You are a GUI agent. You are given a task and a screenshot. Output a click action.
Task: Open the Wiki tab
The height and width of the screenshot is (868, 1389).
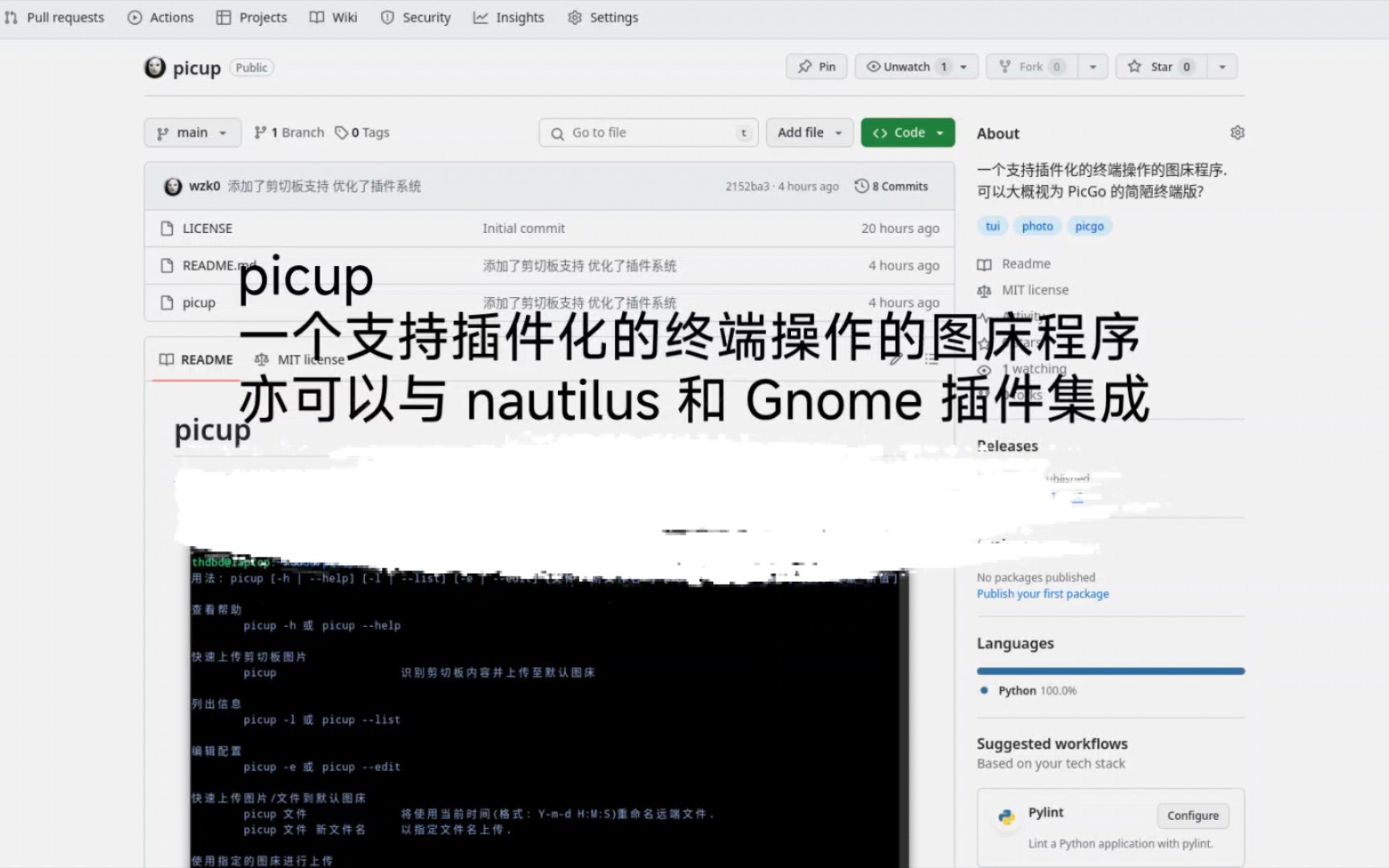coord(334,18)
